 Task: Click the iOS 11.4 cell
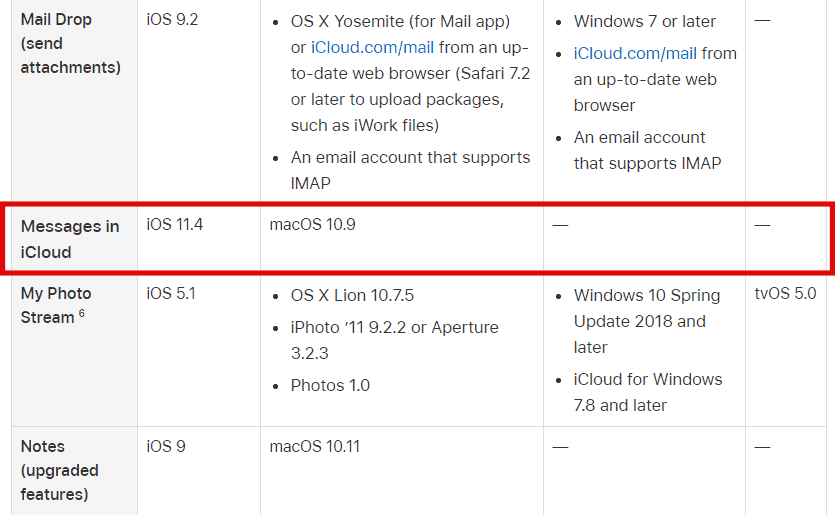[x=175, y=224]
